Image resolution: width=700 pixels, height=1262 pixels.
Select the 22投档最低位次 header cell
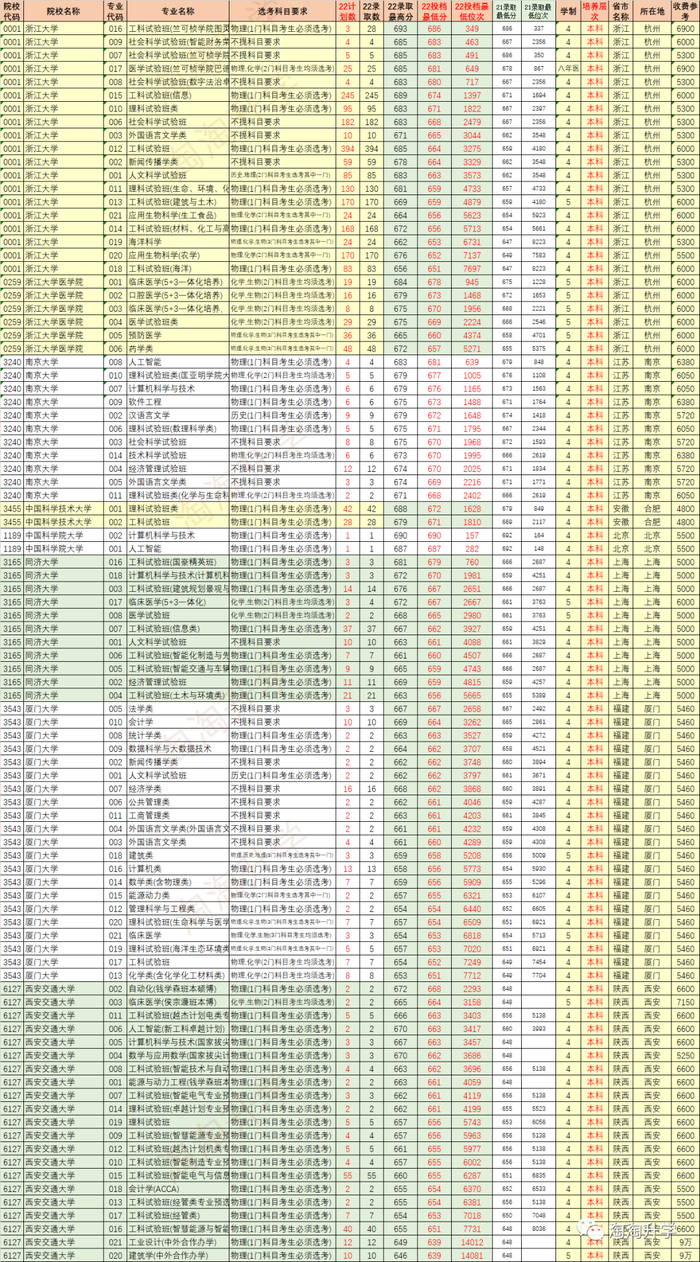point(472,12)
